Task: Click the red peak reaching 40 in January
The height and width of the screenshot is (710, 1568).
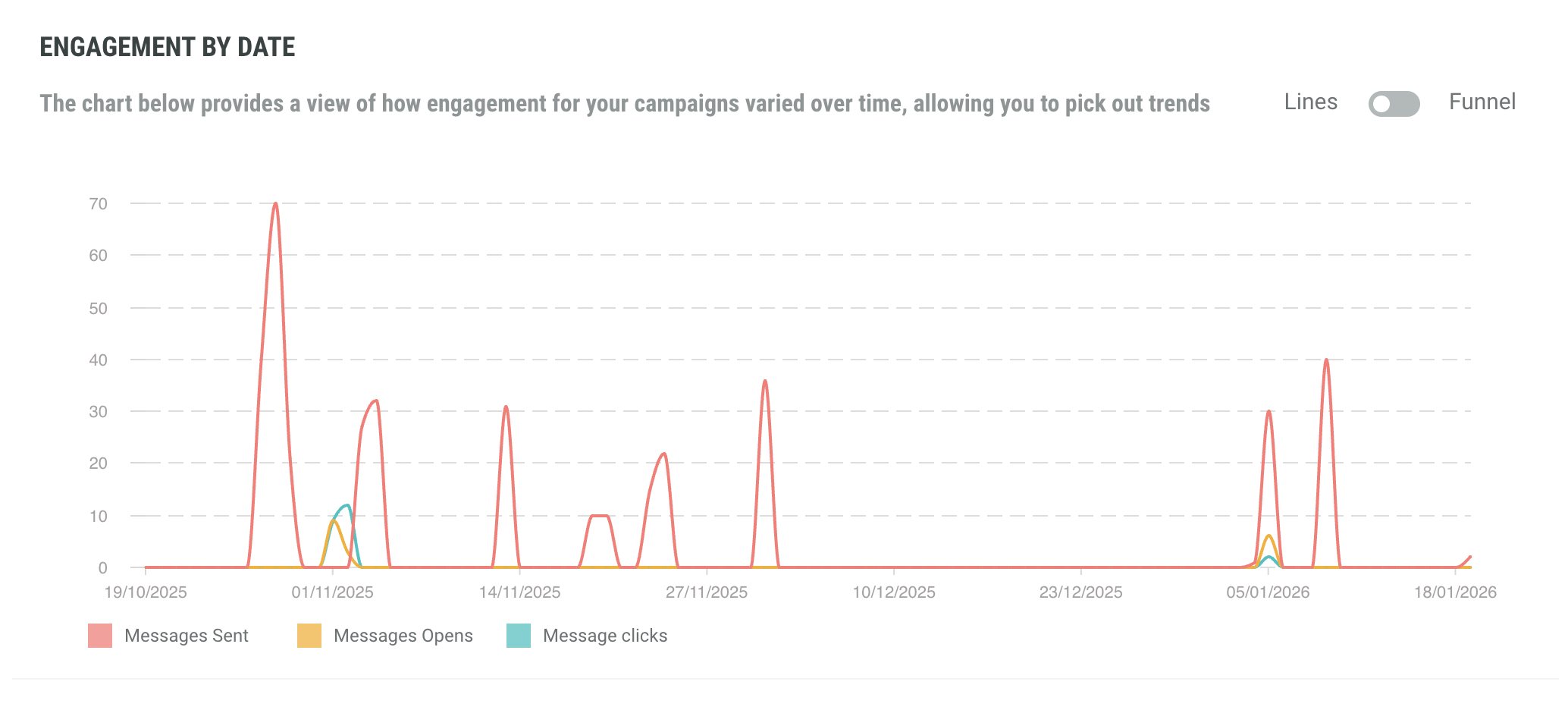Action: (1326, 360)
